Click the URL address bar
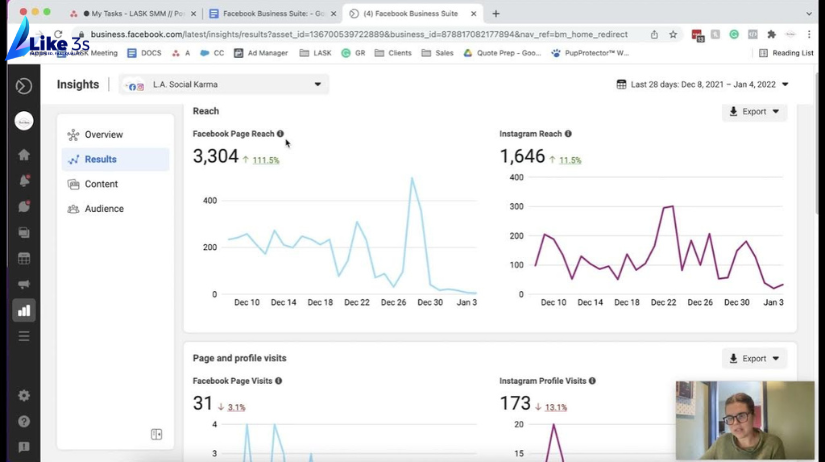The width and height of the screenshot is (825, 462). coord(359,35)
